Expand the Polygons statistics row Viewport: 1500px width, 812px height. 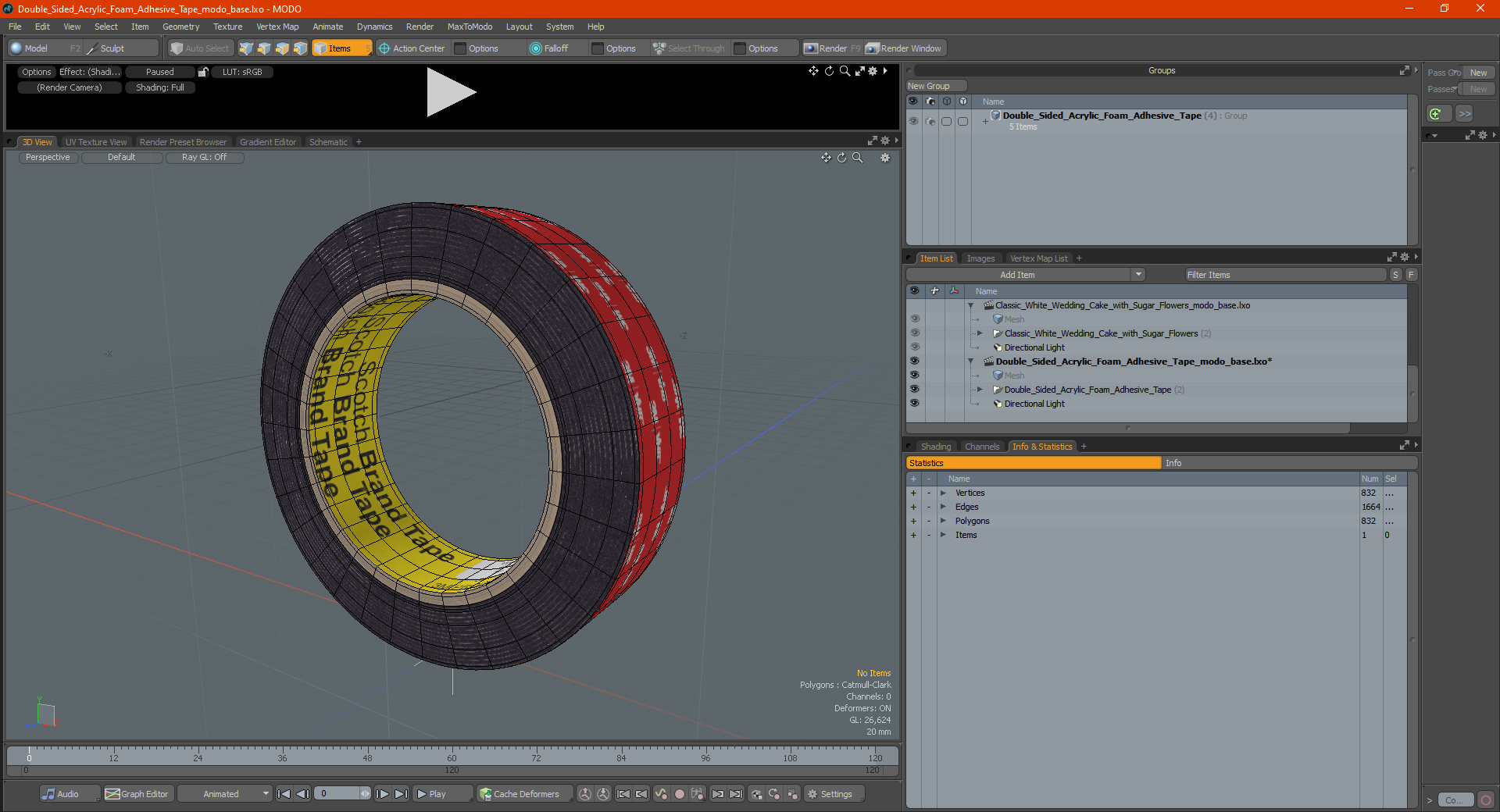point(943,521)
